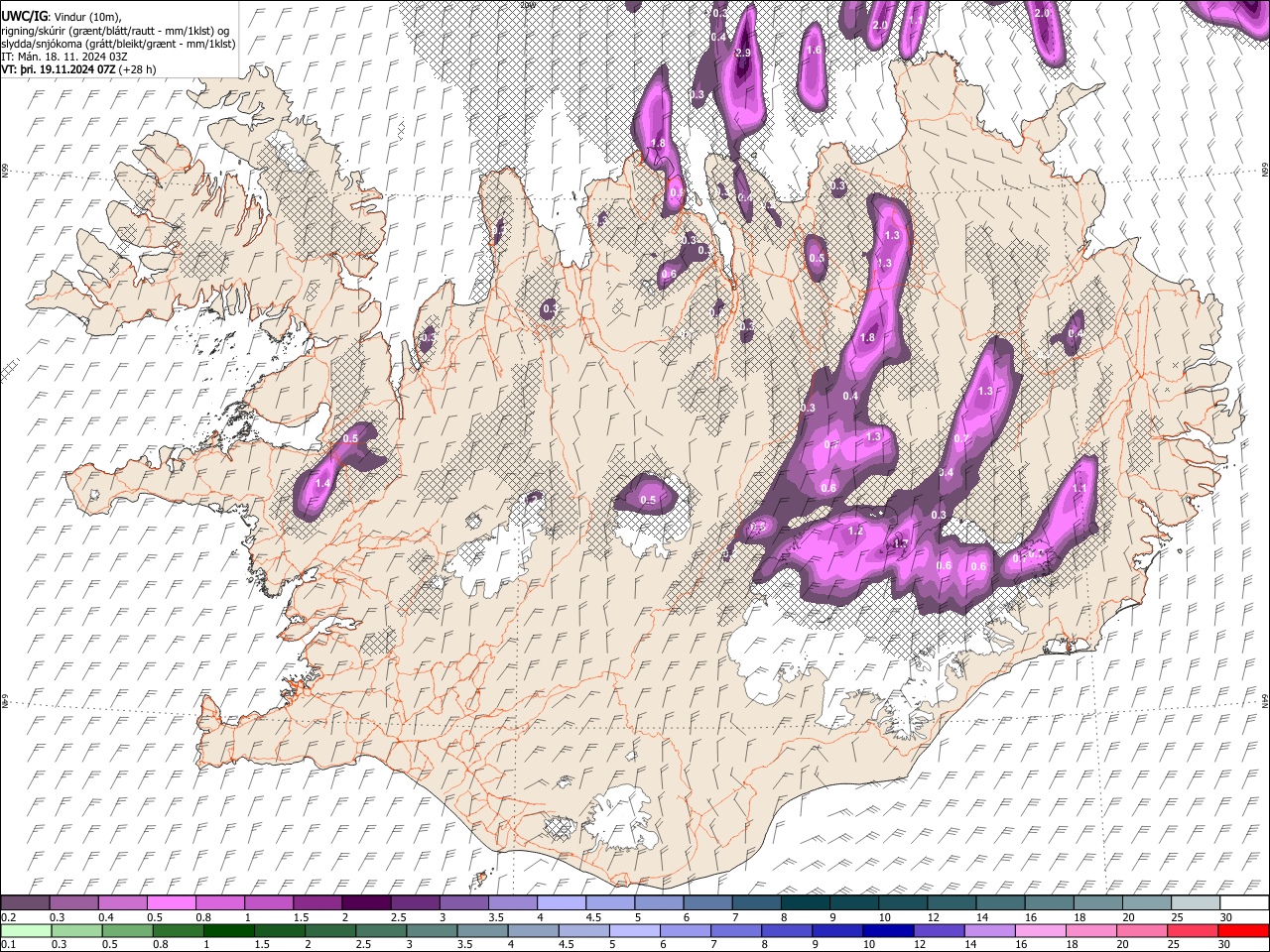Image resolution: width=1270 pixels, height=952 pixels.
Task: Pick the bright red 25–30 swatch in the lower legend row
Action: pyautogui.click(x=1244, y=930)
